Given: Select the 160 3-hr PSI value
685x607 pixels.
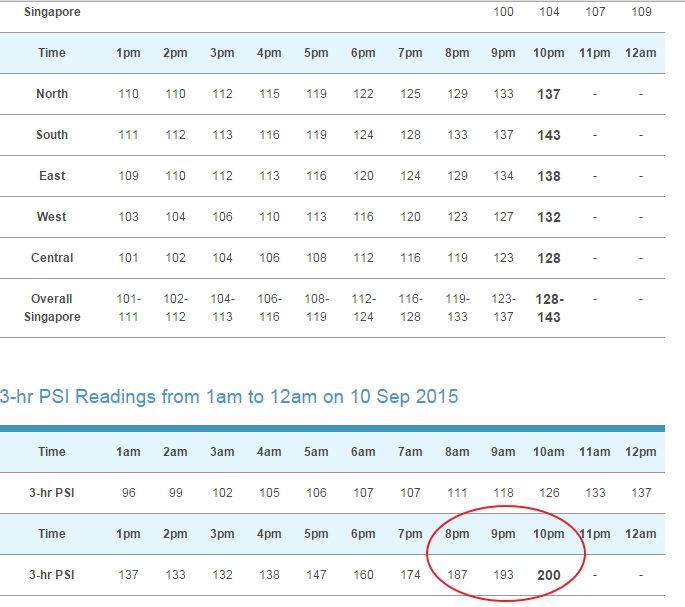Looking at the screenshot, I should 363,576.
